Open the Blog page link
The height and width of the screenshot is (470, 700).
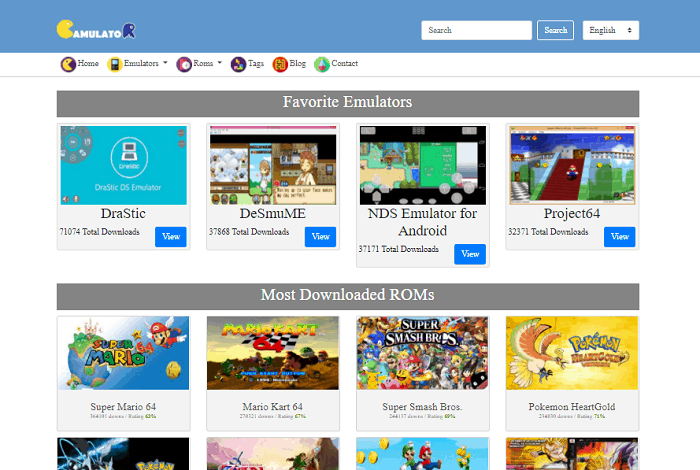coord(298,63)
